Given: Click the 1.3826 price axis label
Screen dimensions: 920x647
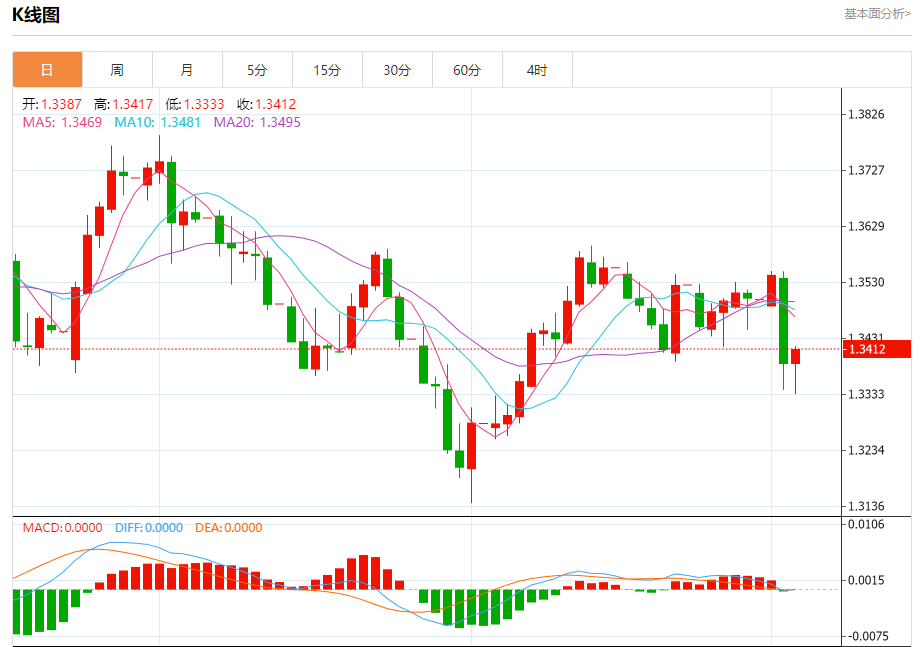Looking at the screenshot, I should (x=866, y=114).
